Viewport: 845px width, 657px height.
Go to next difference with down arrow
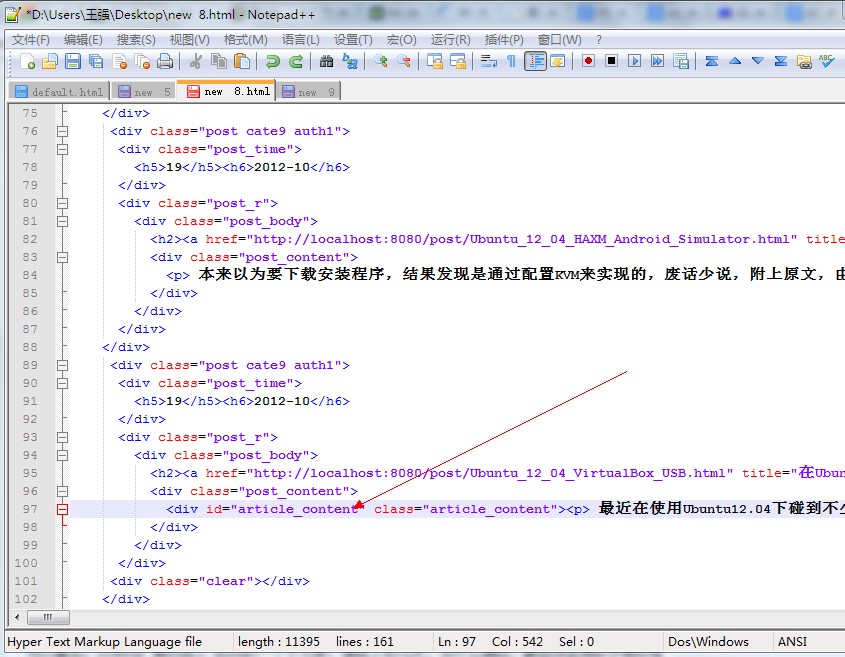point(758,61)
